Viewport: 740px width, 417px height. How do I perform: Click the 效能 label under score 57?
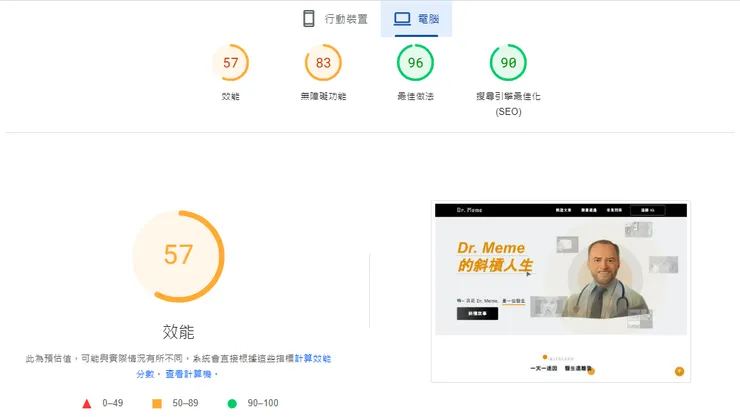[230, 96]
